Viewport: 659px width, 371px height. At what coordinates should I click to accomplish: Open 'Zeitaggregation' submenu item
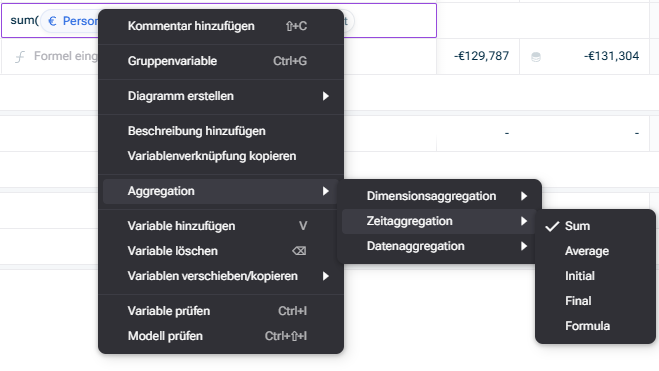[439, 221]
